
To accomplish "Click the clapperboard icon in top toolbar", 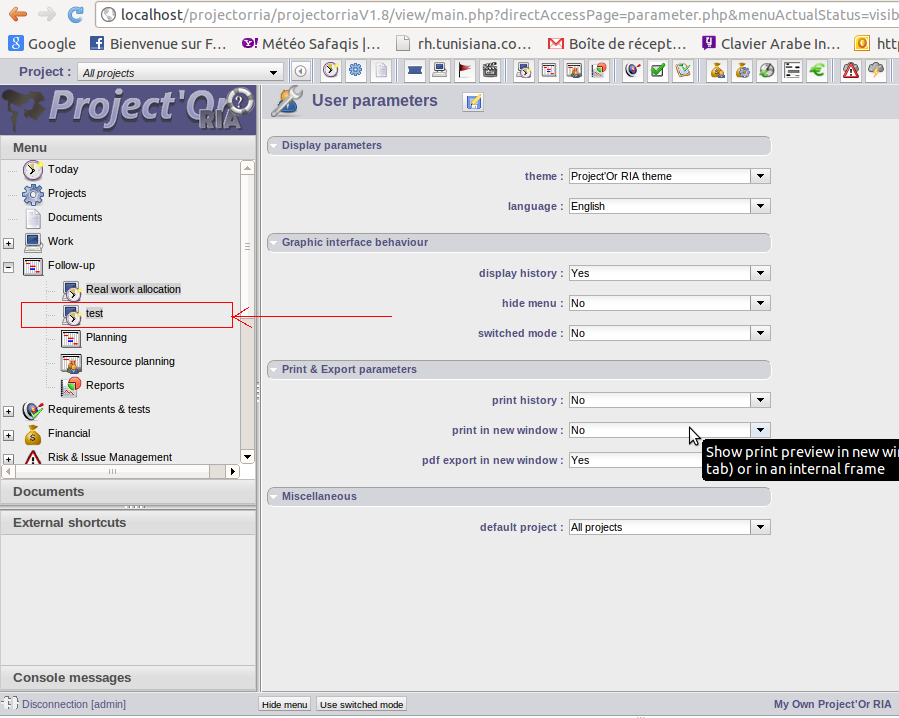I will (490, 71).
